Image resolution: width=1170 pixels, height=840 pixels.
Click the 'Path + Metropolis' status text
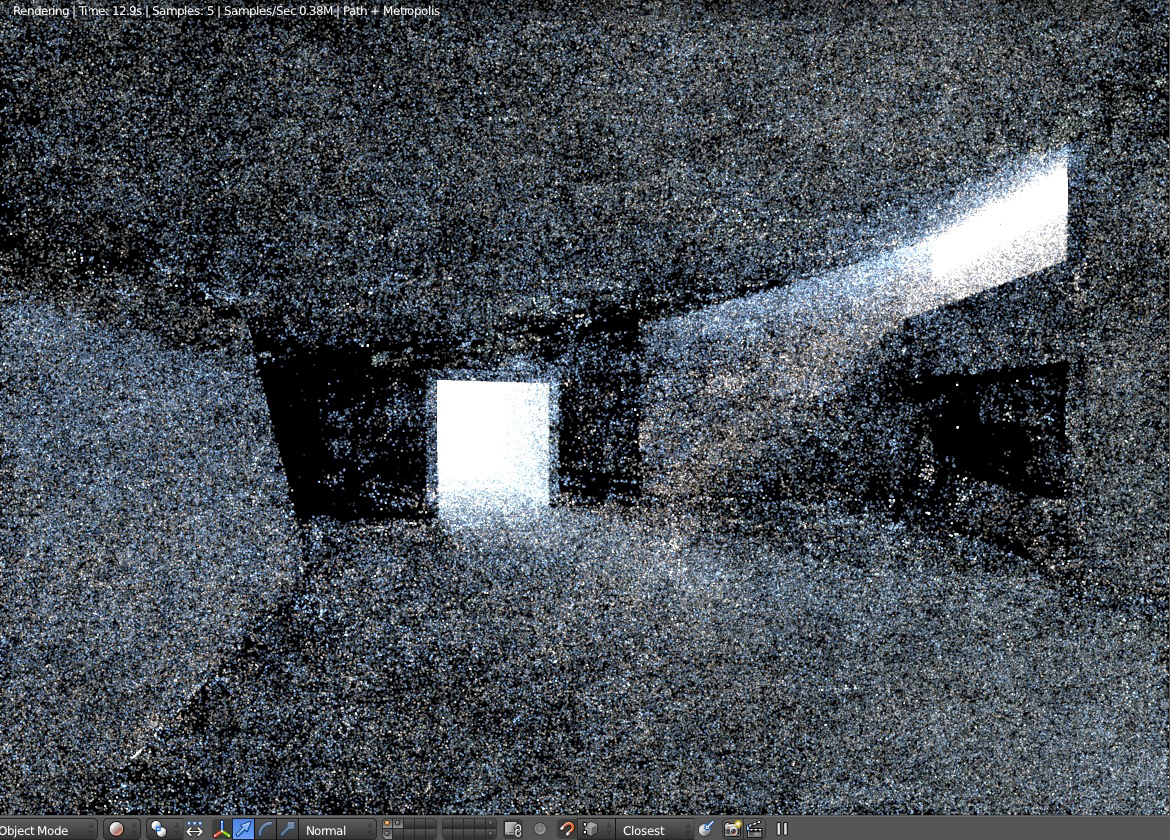(x=391, y=11)
